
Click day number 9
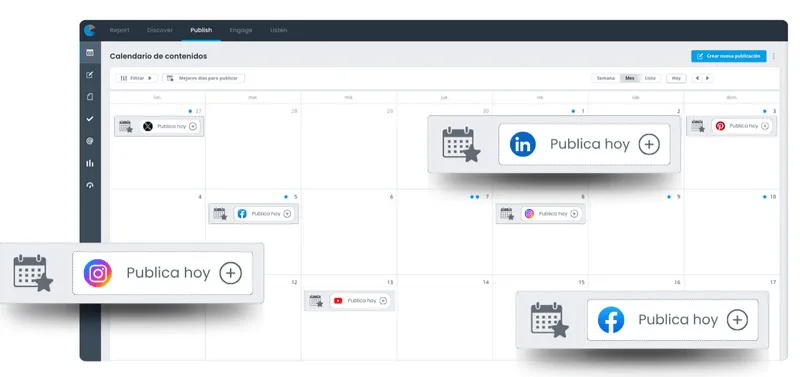(678, 197)
